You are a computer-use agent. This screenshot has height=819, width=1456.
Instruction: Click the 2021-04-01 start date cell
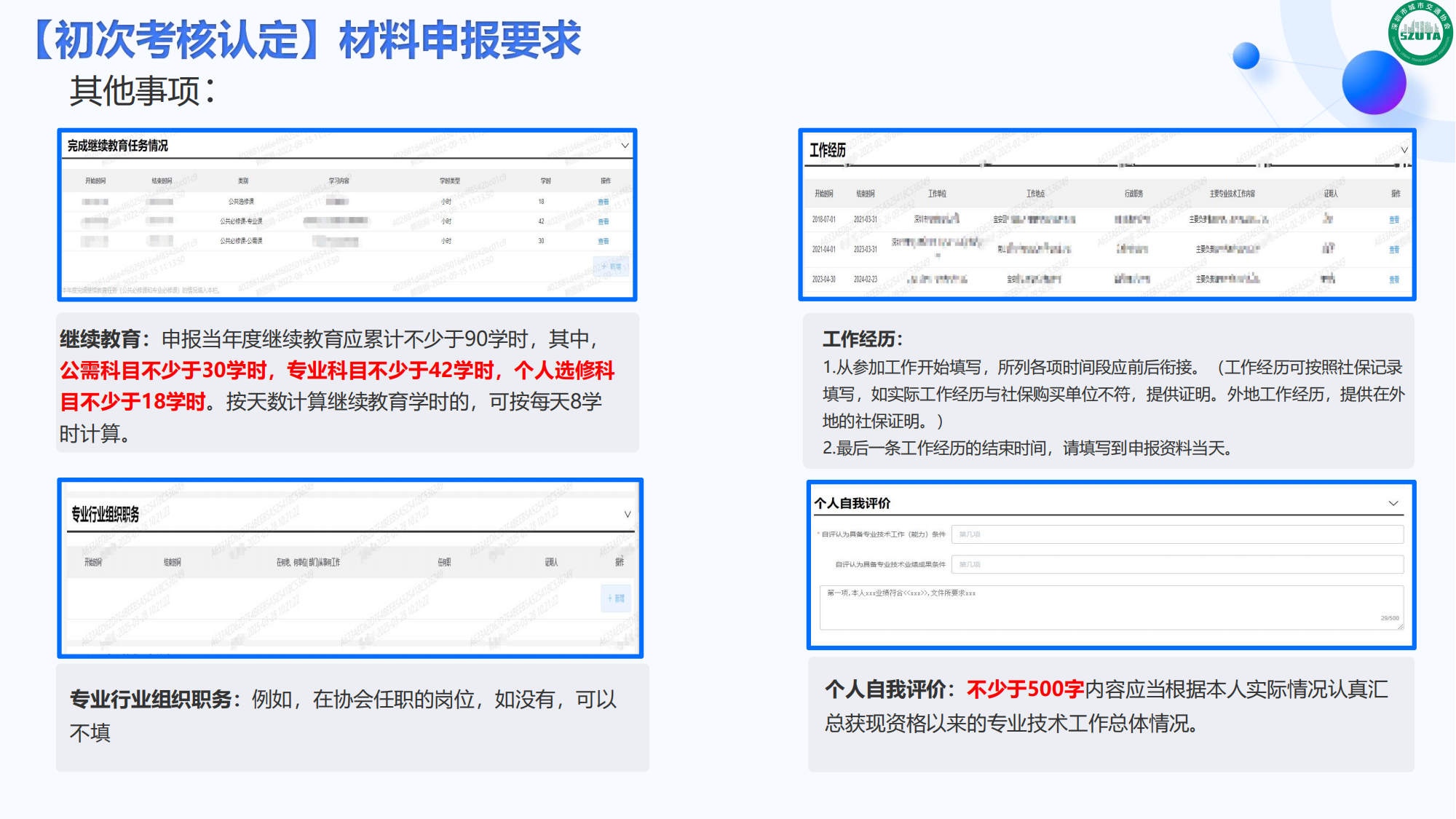coord(824,250)
